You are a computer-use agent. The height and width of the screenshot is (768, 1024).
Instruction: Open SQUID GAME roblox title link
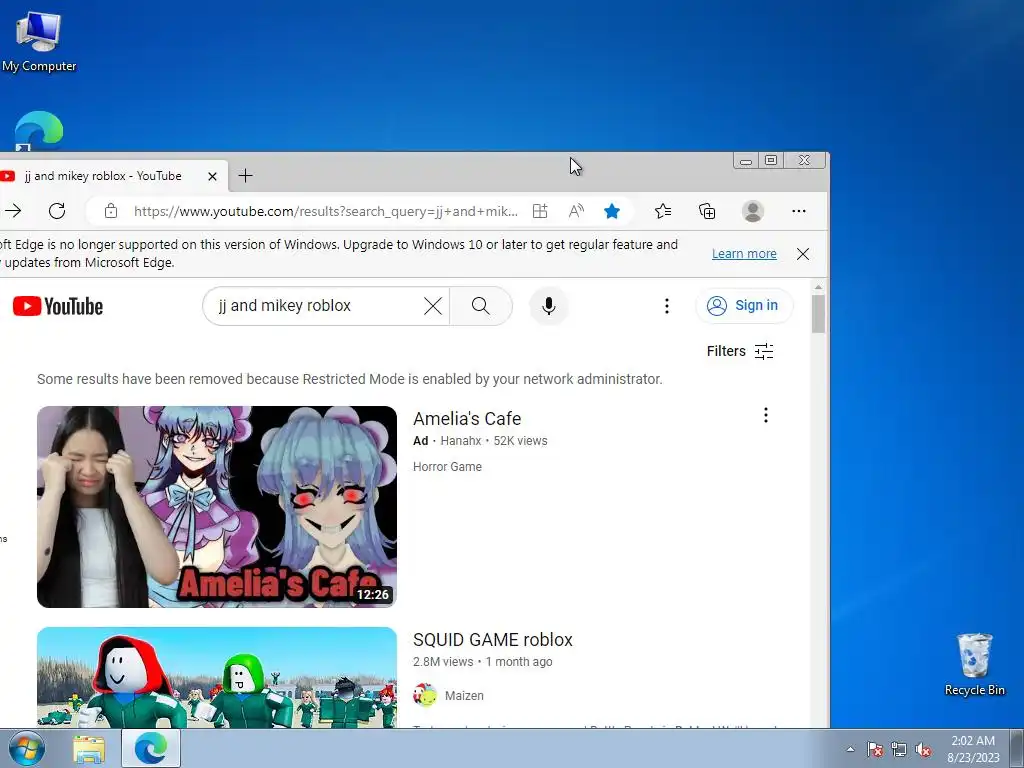492,640
